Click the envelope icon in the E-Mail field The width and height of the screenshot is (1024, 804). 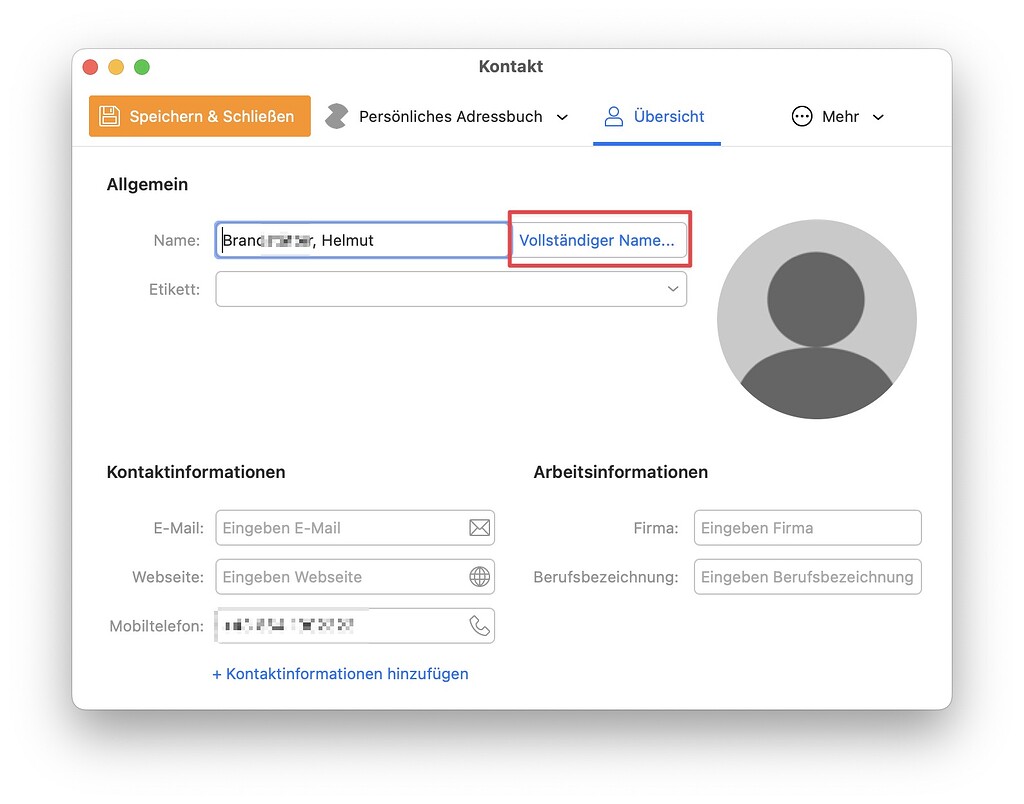(x=479, y=528)
